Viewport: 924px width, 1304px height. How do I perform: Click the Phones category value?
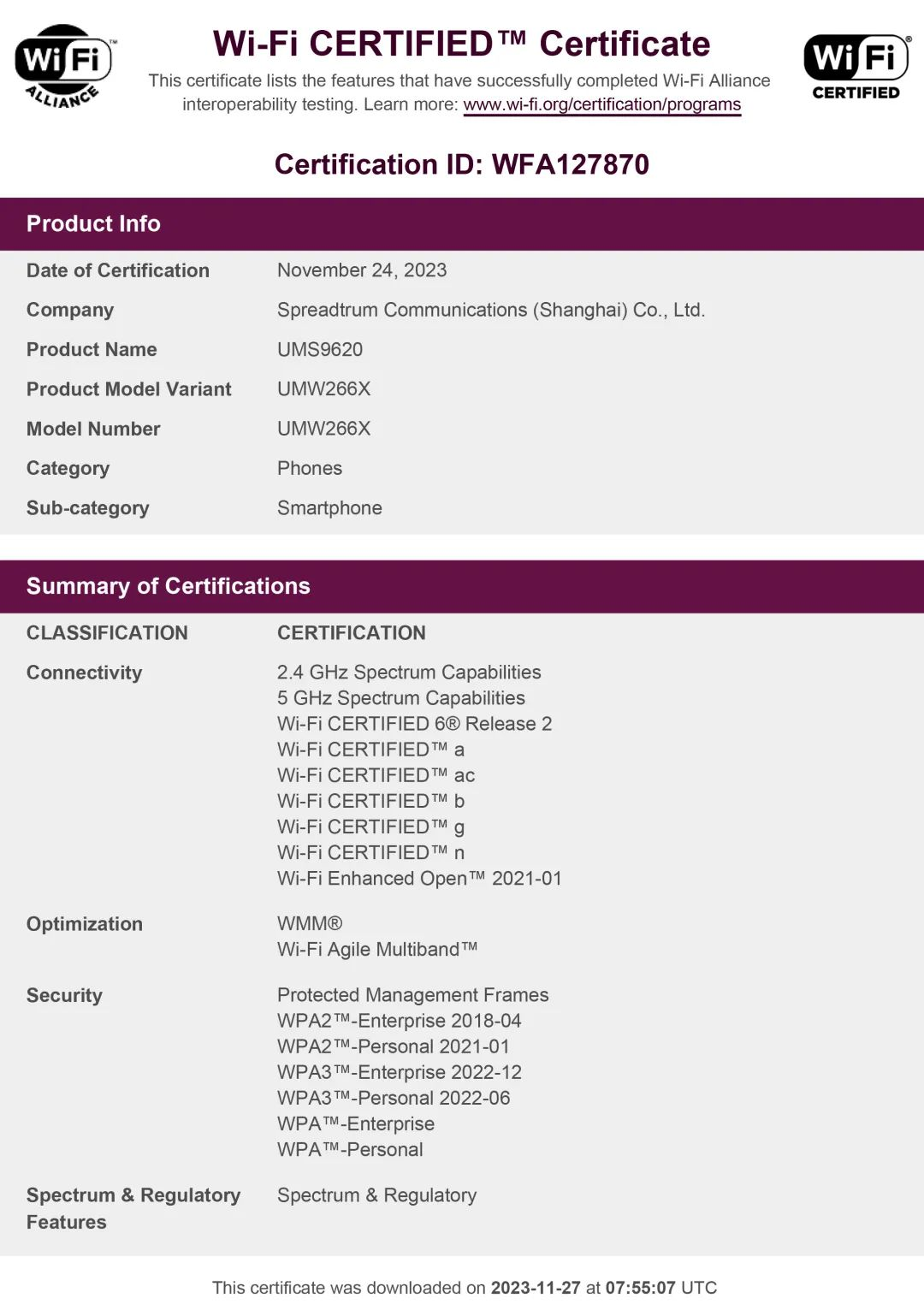(x=310, y=469)
